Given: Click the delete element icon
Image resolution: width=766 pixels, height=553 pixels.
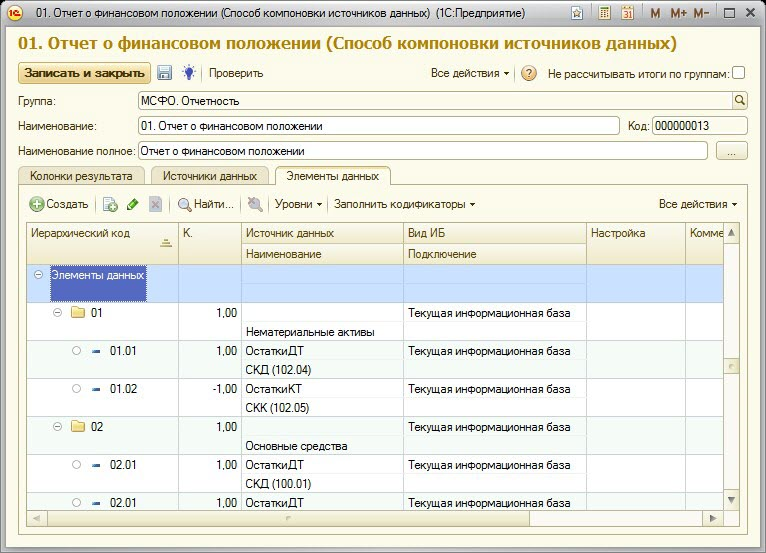Looking at the screenshot, I should [155, 204].
